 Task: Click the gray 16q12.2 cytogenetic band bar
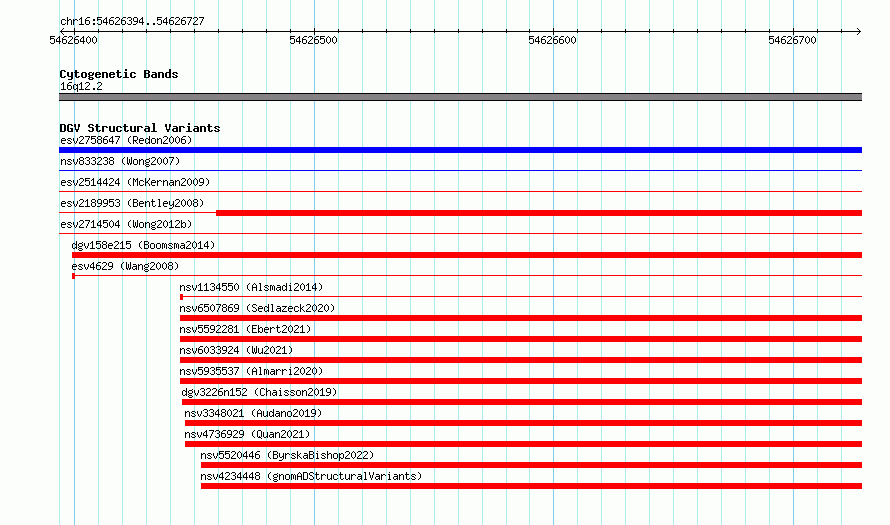point(460,97)
